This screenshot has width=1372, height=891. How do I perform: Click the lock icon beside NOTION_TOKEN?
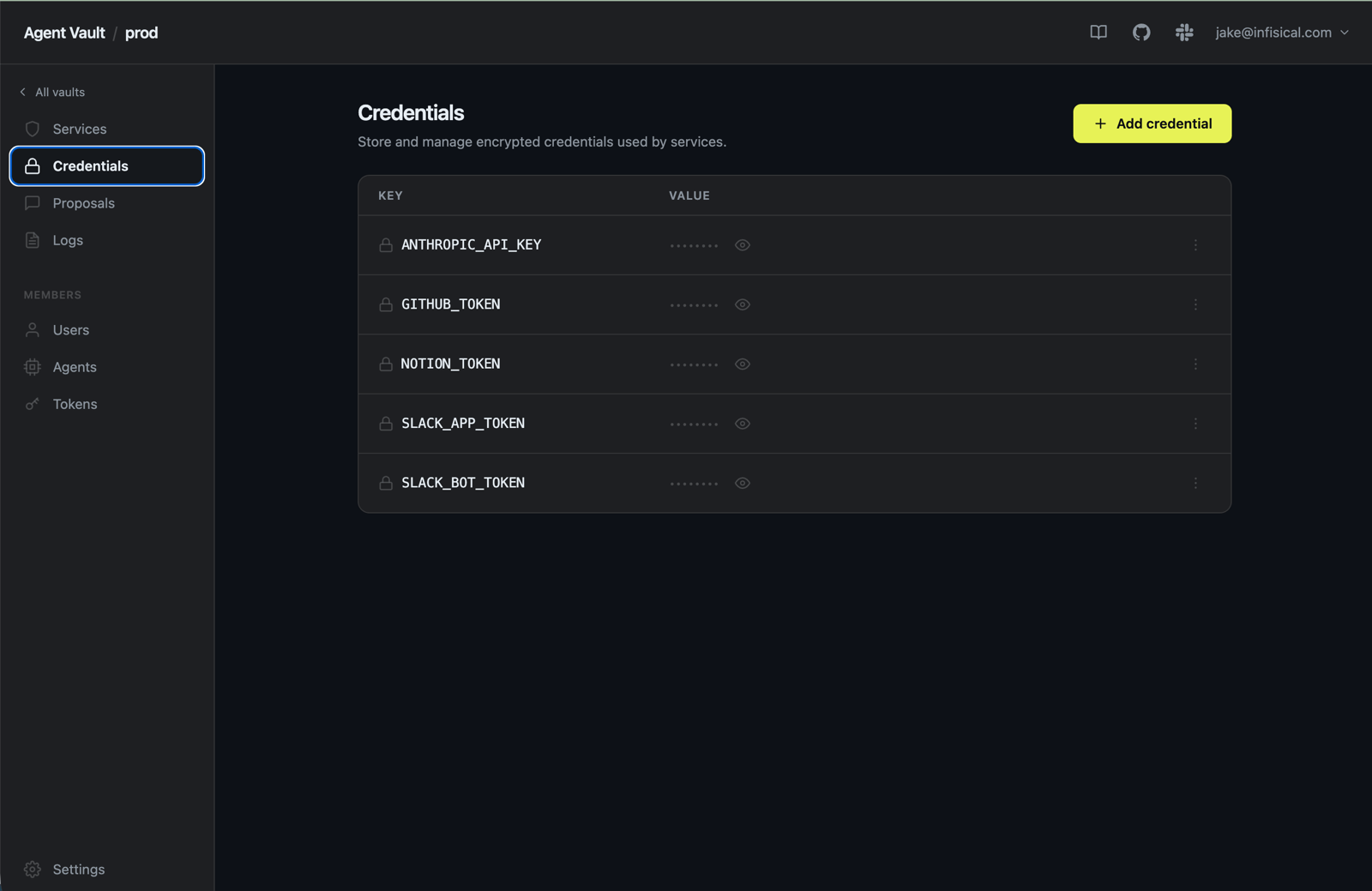[x=386, y=364]
